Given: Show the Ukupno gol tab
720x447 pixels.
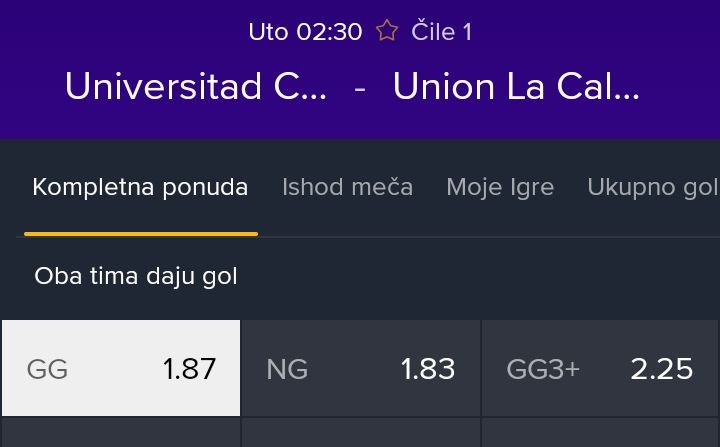Looking at the screenshot, I should point(652,187).
